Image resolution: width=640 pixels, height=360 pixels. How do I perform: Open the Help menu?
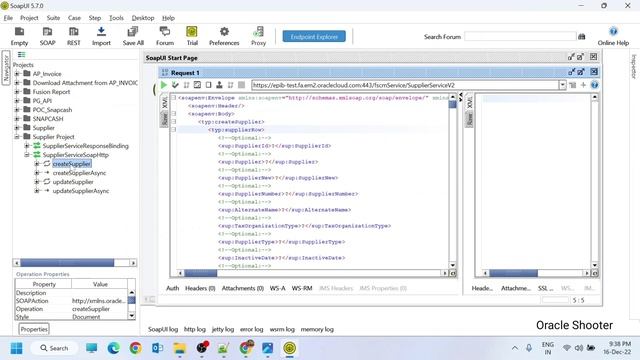[168, 18]
